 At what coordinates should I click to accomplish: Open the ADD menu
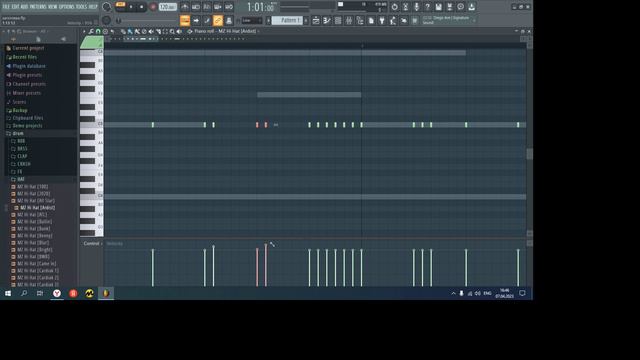24,7
